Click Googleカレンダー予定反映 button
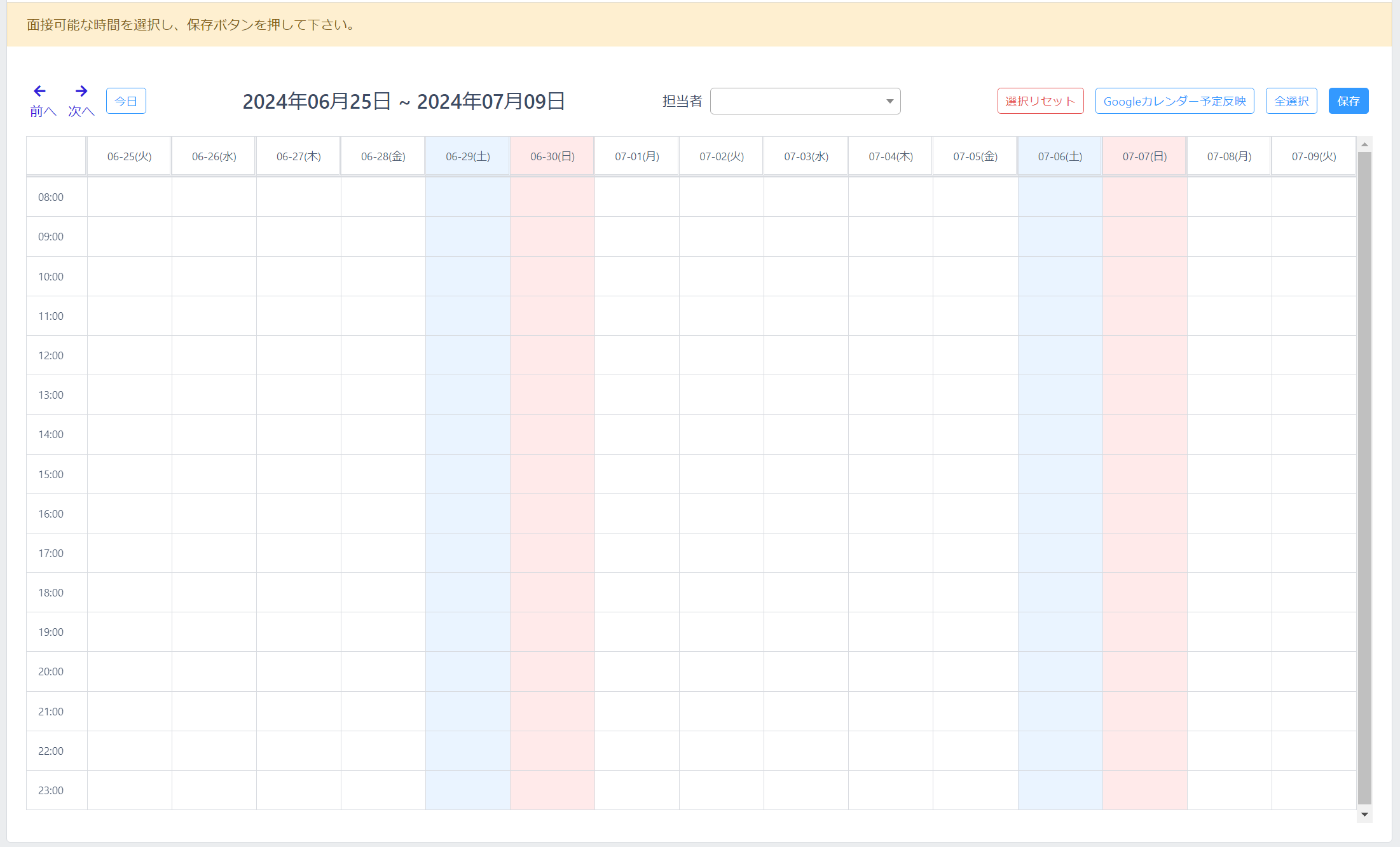The height and width of the screenshot is (847, 1400). point(1174,101)
